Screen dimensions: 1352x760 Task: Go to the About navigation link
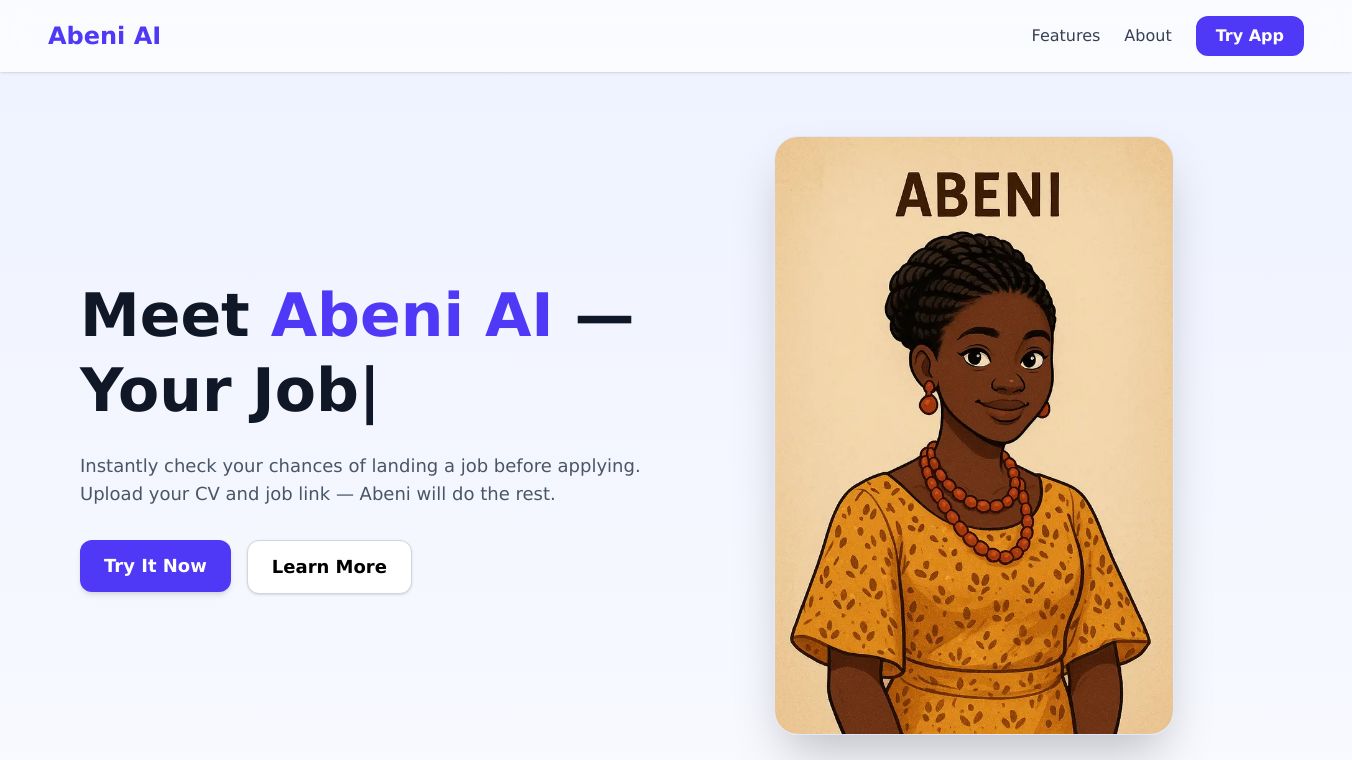click(1147, 36)
